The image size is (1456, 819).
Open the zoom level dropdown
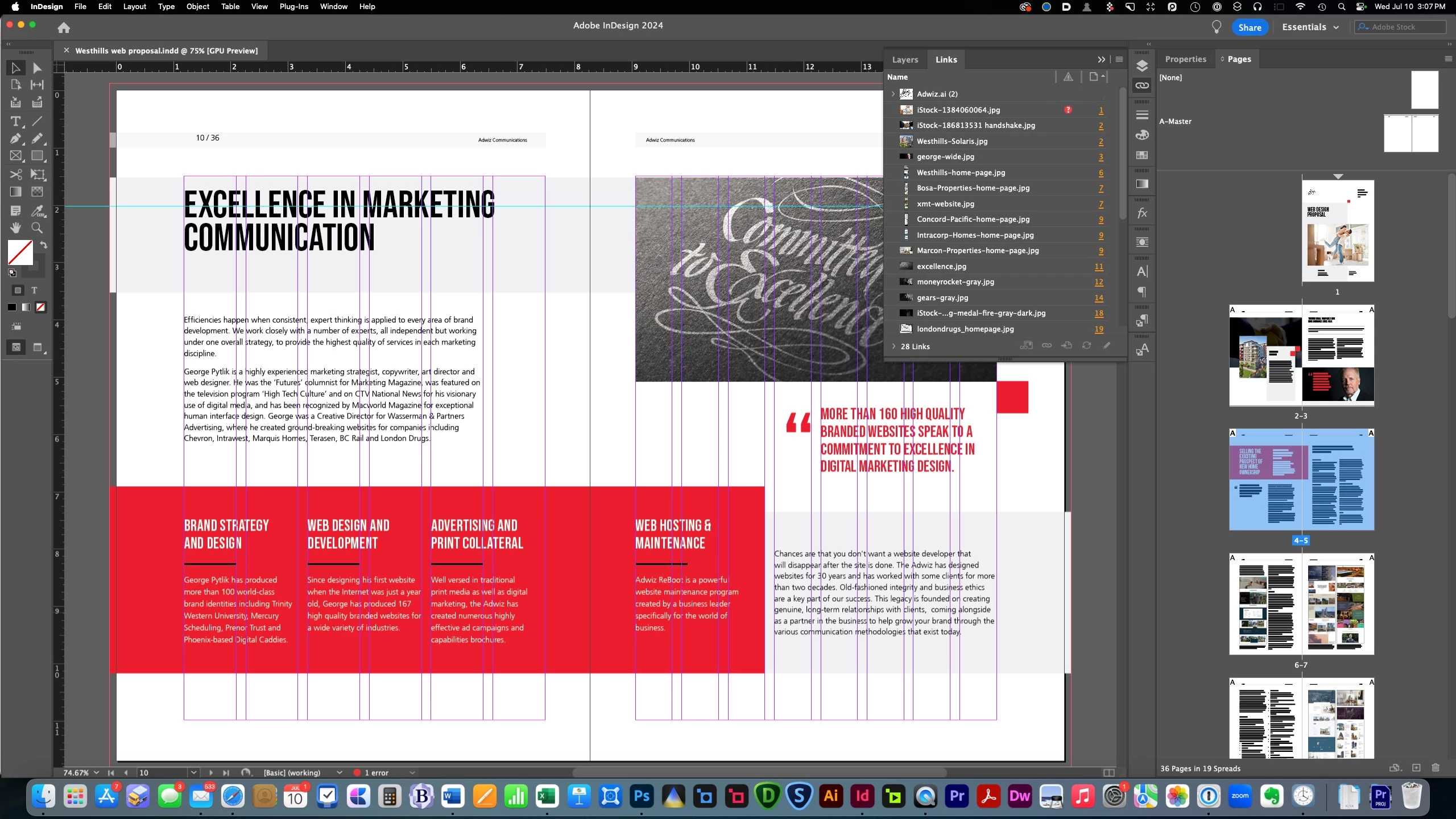click(96, 772)
